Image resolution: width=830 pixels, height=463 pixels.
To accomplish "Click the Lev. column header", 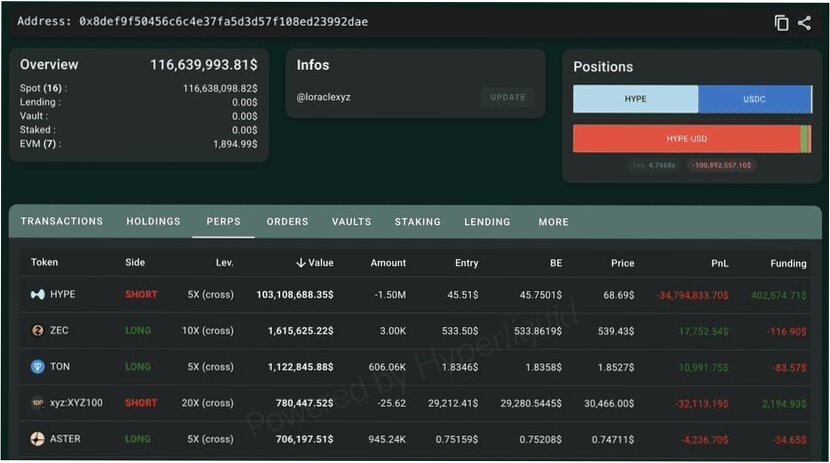I will tap(224, 263).
